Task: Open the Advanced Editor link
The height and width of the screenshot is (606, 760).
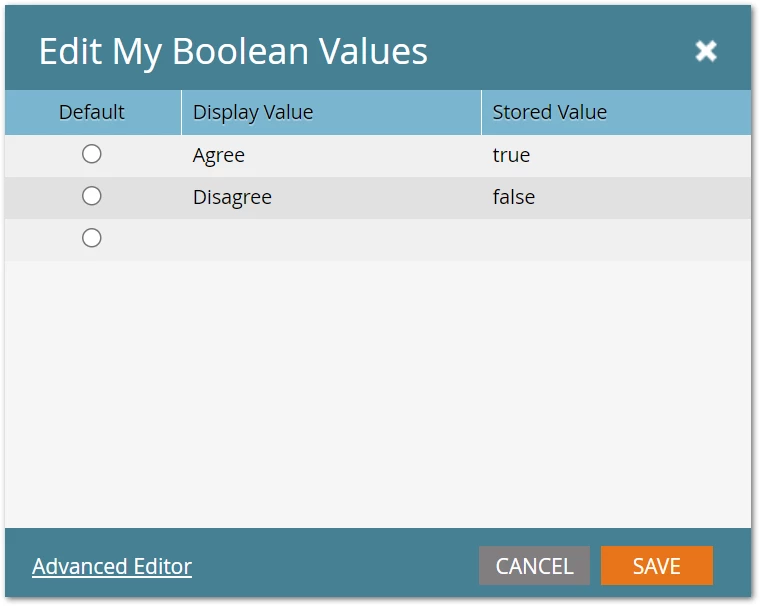Action: [x=112, y=566]
